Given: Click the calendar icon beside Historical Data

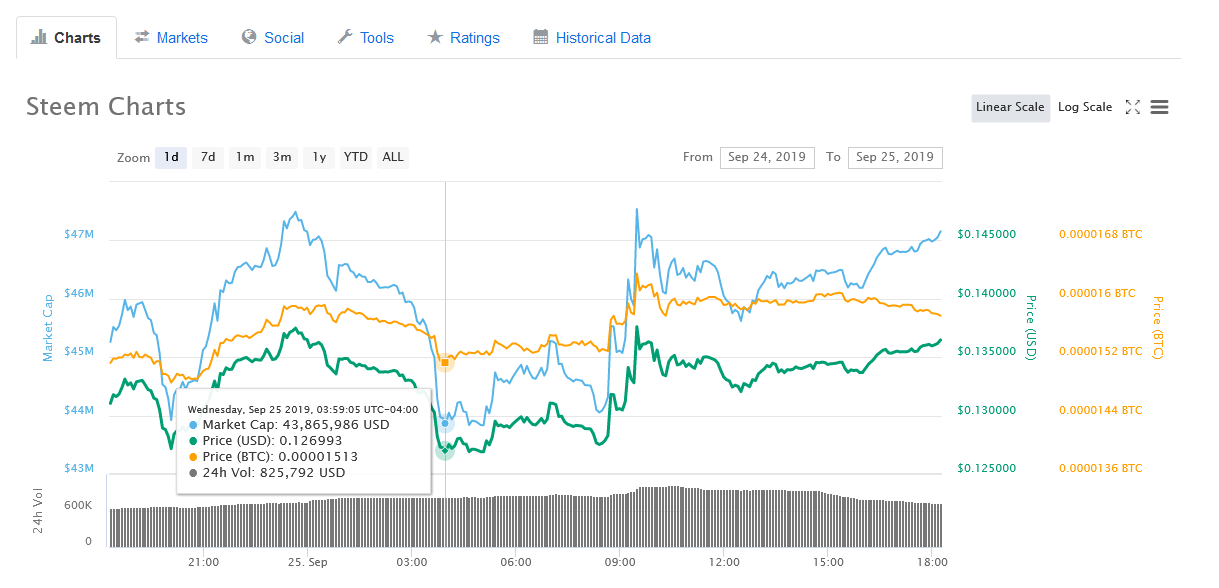Looking at the screenshot, I should pyautogui.click(x=541, y=37).
